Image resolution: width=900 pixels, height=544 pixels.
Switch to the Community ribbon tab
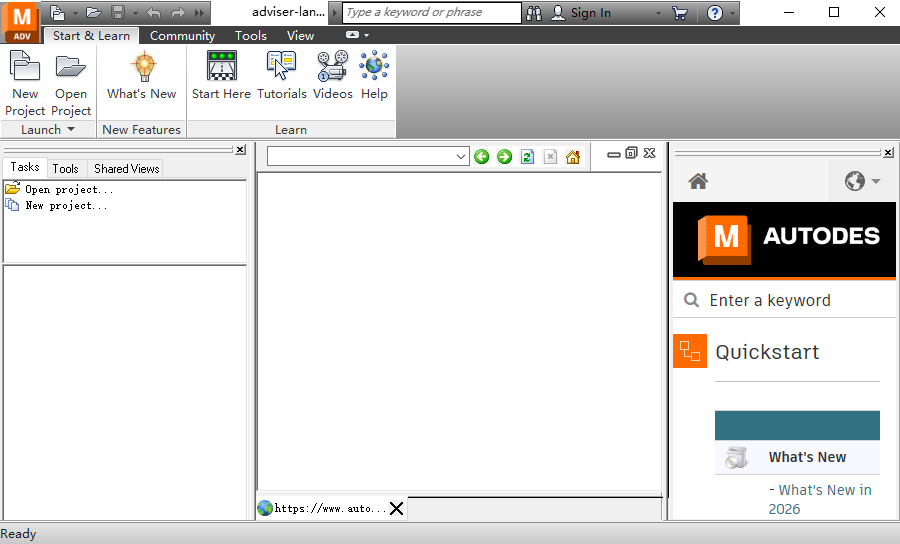183,36
